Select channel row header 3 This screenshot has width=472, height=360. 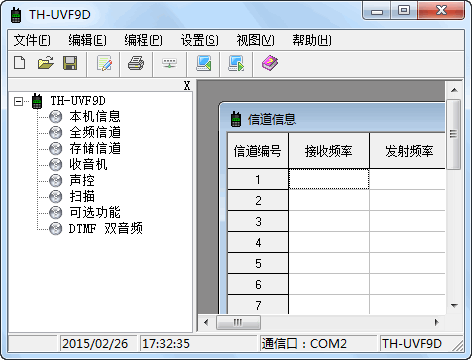pos(258,221)
